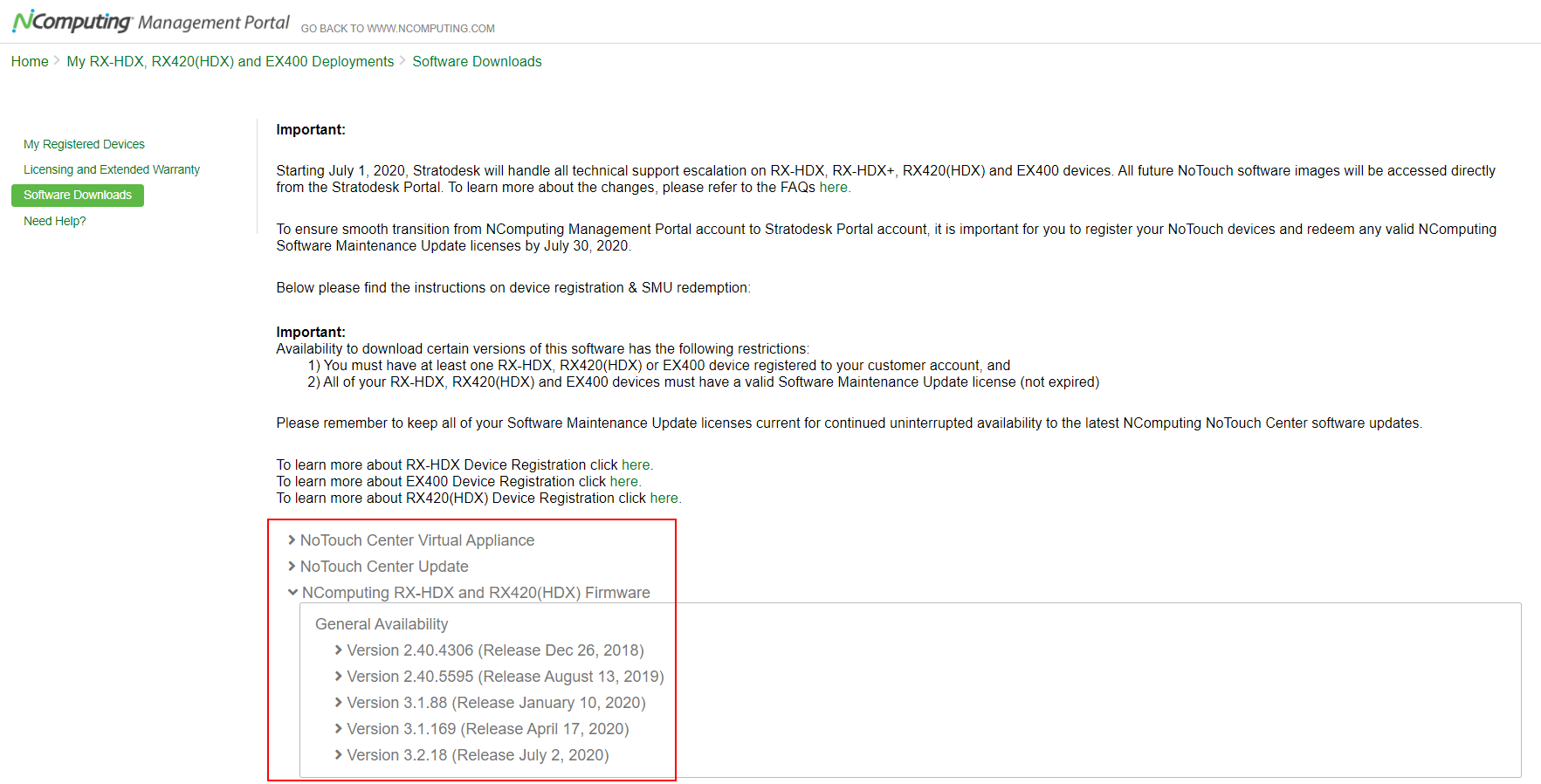The height and width of the screenshot is (784, 1541).
Task: Go to Home breadcrumb
Action: point(30,61)
